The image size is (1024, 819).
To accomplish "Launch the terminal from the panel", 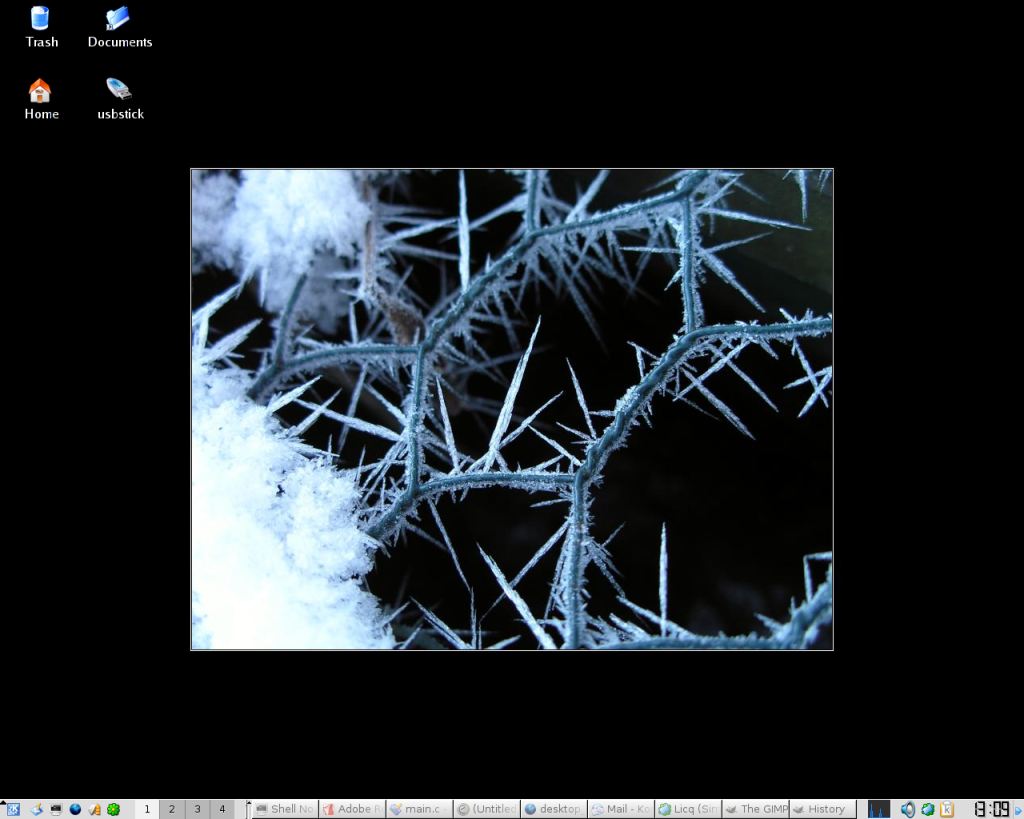I will [x=56, y=809].
